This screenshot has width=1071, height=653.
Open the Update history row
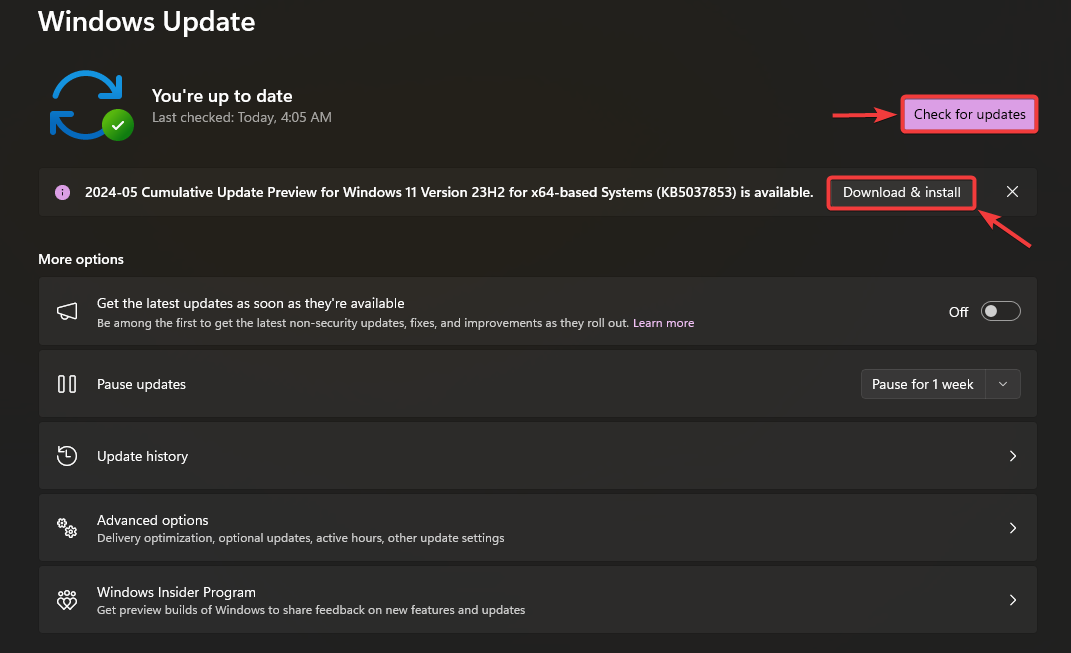tap(500, 456)
